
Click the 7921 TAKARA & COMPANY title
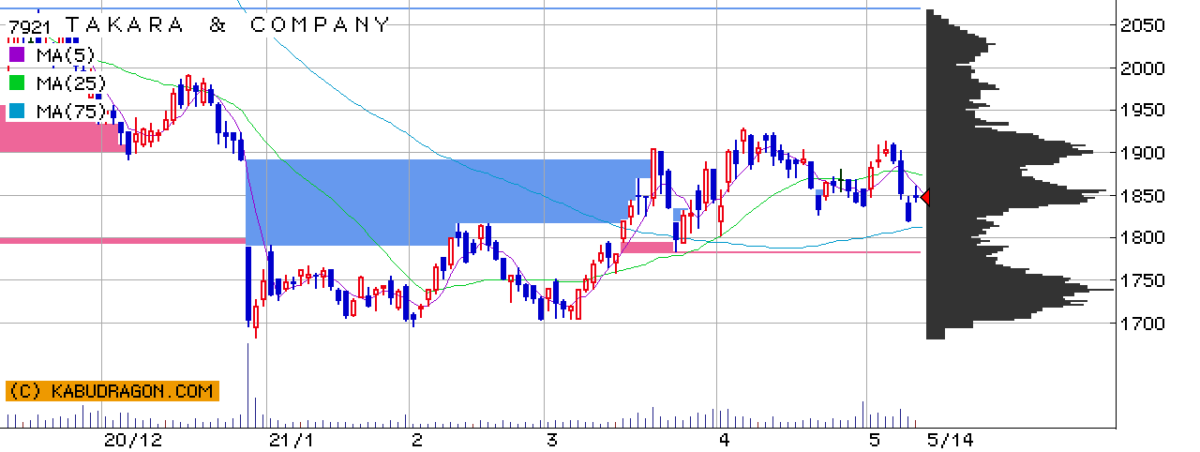[x=199, y=25]
